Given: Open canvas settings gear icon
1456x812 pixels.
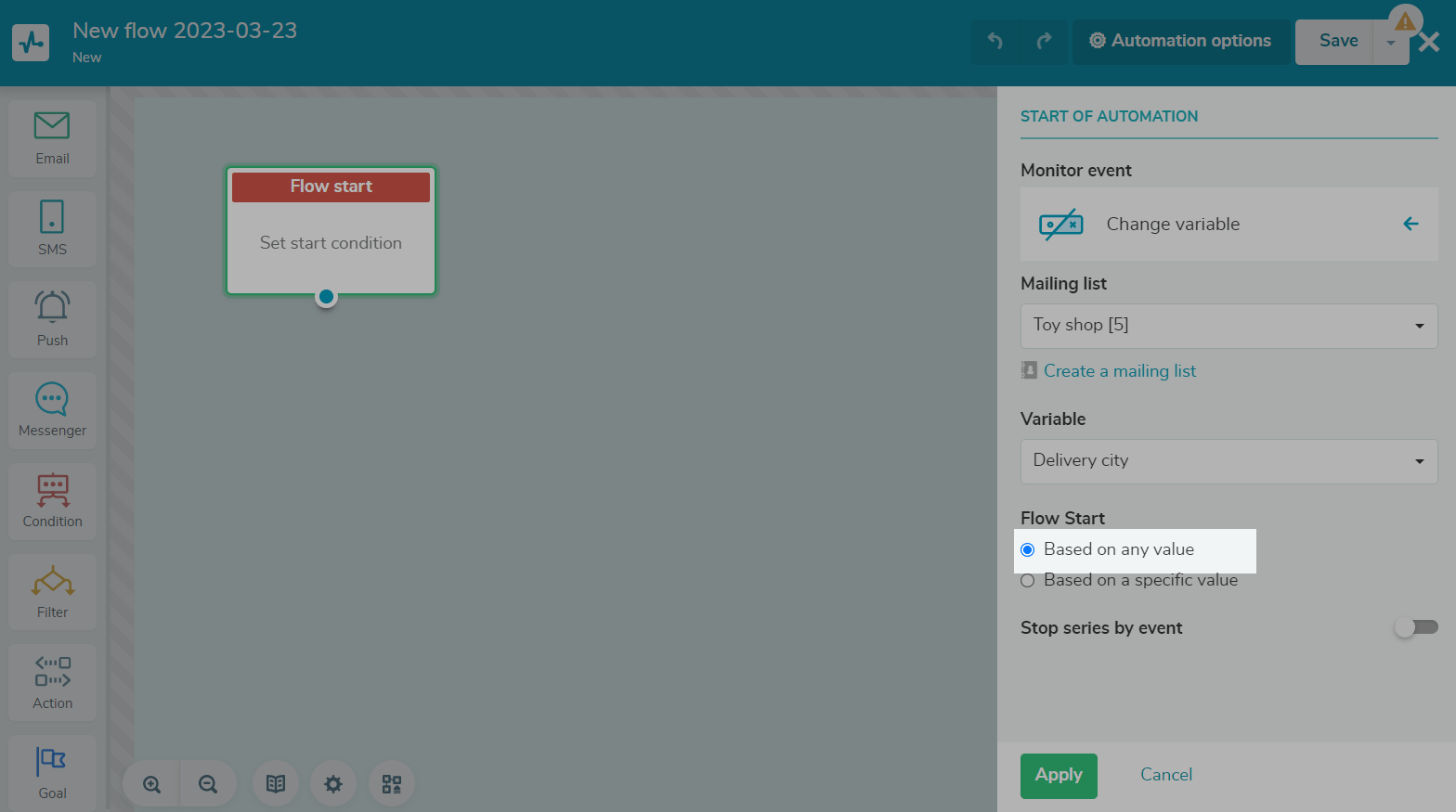Looking at the screenshot, I should pyautogui.click(x=333, y=784).
